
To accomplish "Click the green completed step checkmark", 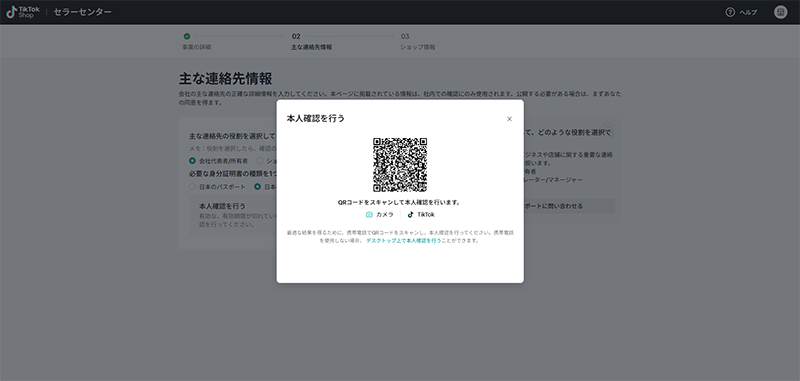I will pyautogui.click(x=187, y=36).
